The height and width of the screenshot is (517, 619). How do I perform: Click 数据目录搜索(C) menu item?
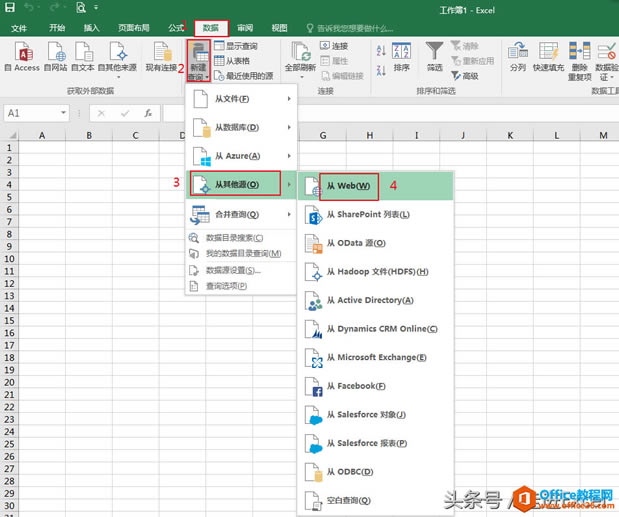coord(242,238)
